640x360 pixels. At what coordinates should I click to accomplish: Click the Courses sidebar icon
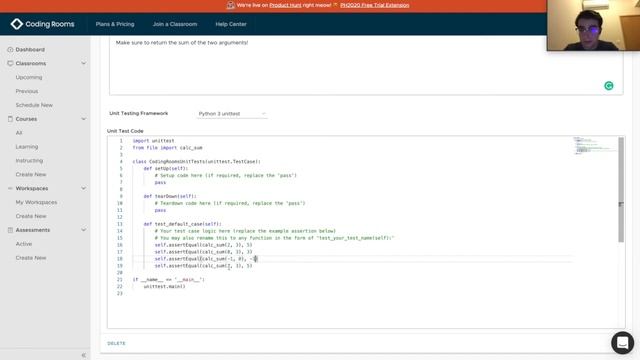(10, 119)
